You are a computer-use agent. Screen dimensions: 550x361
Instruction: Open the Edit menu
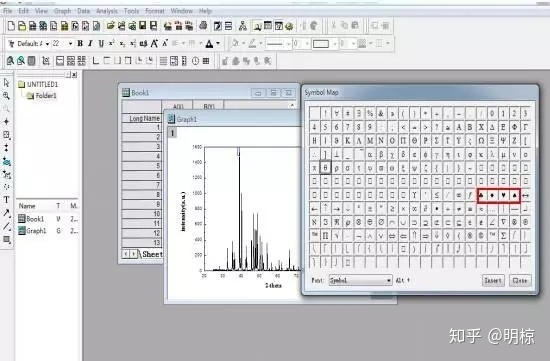coord(24,11)
